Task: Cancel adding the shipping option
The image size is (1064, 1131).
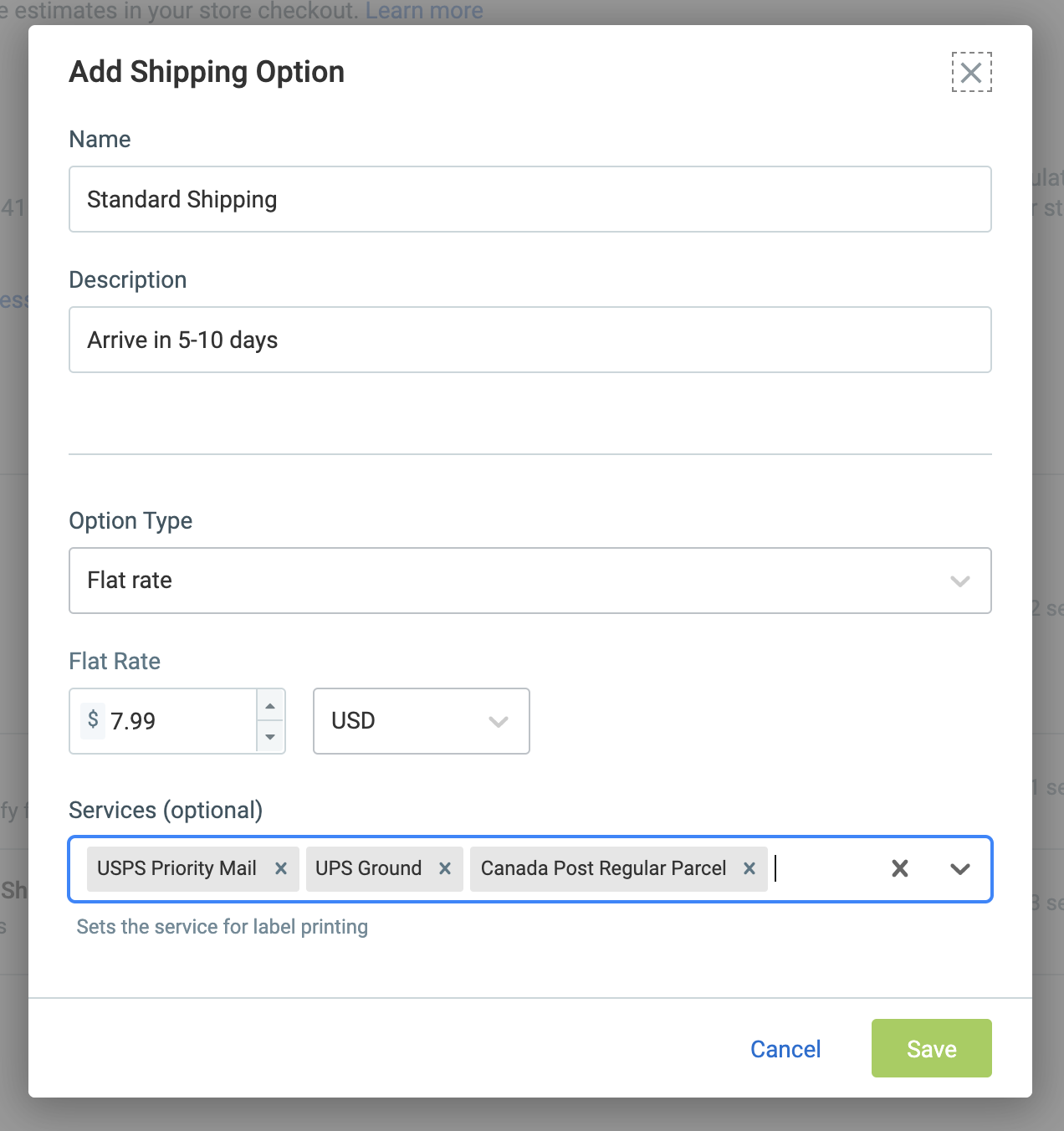Action: click(785, 1049)
